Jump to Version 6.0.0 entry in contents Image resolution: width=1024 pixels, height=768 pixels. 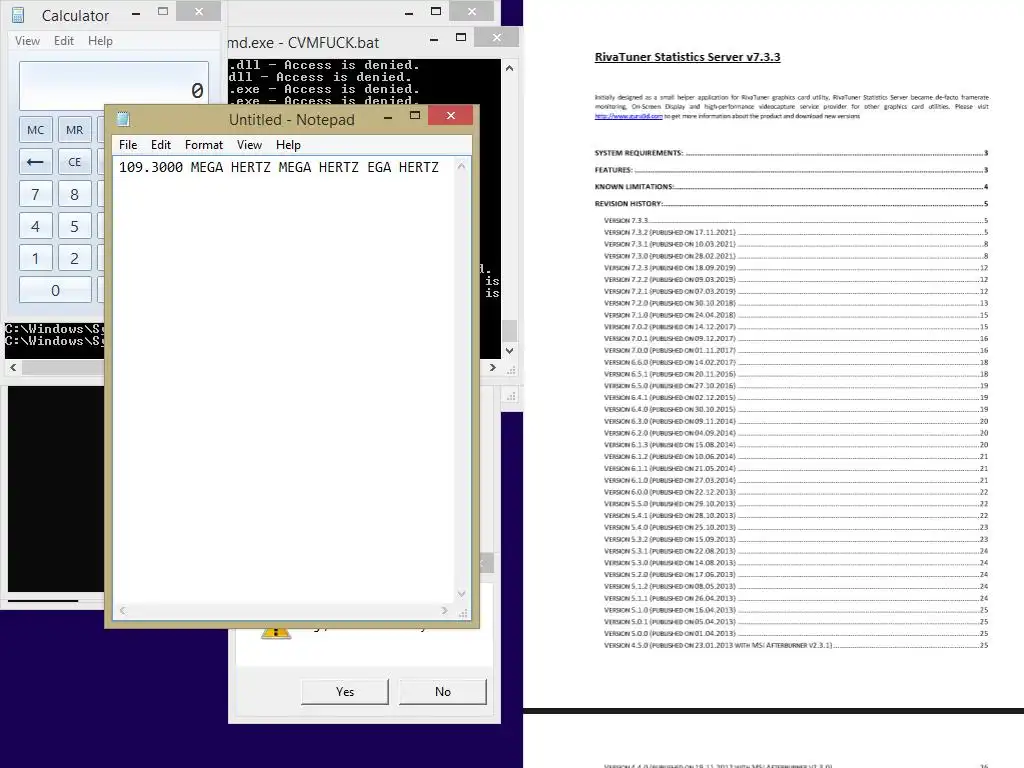pyautogui.click(x=796, y=492)
